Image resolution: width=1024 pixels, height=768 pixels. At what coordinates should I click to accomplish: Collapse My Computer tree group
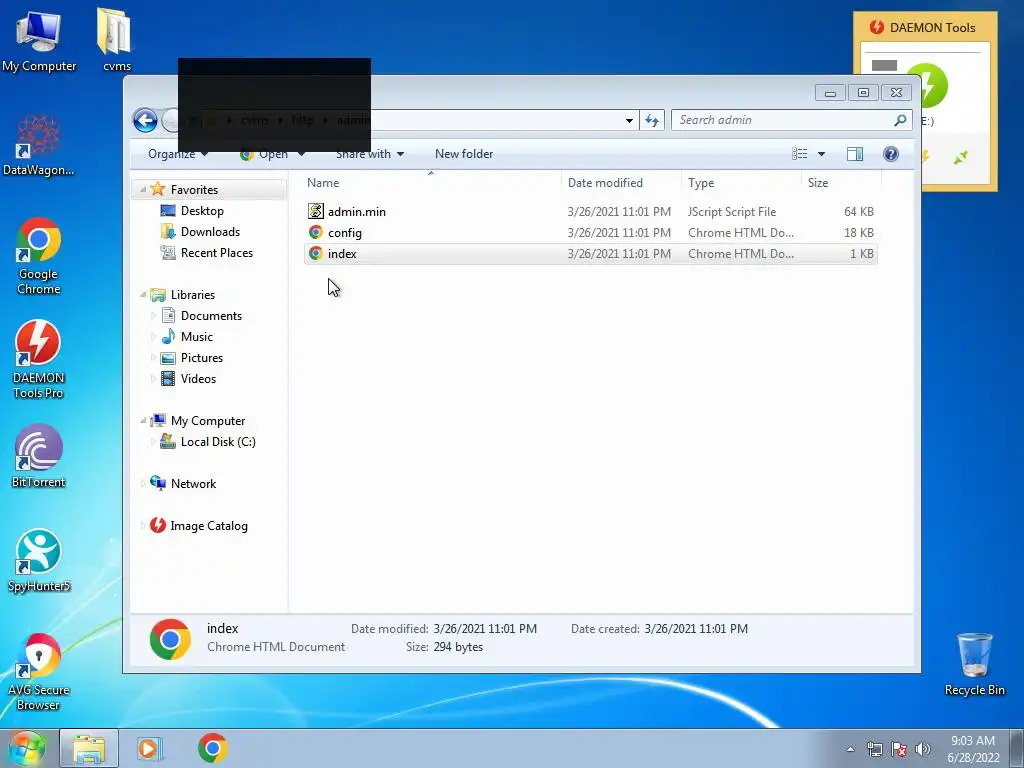click(143, 421)
